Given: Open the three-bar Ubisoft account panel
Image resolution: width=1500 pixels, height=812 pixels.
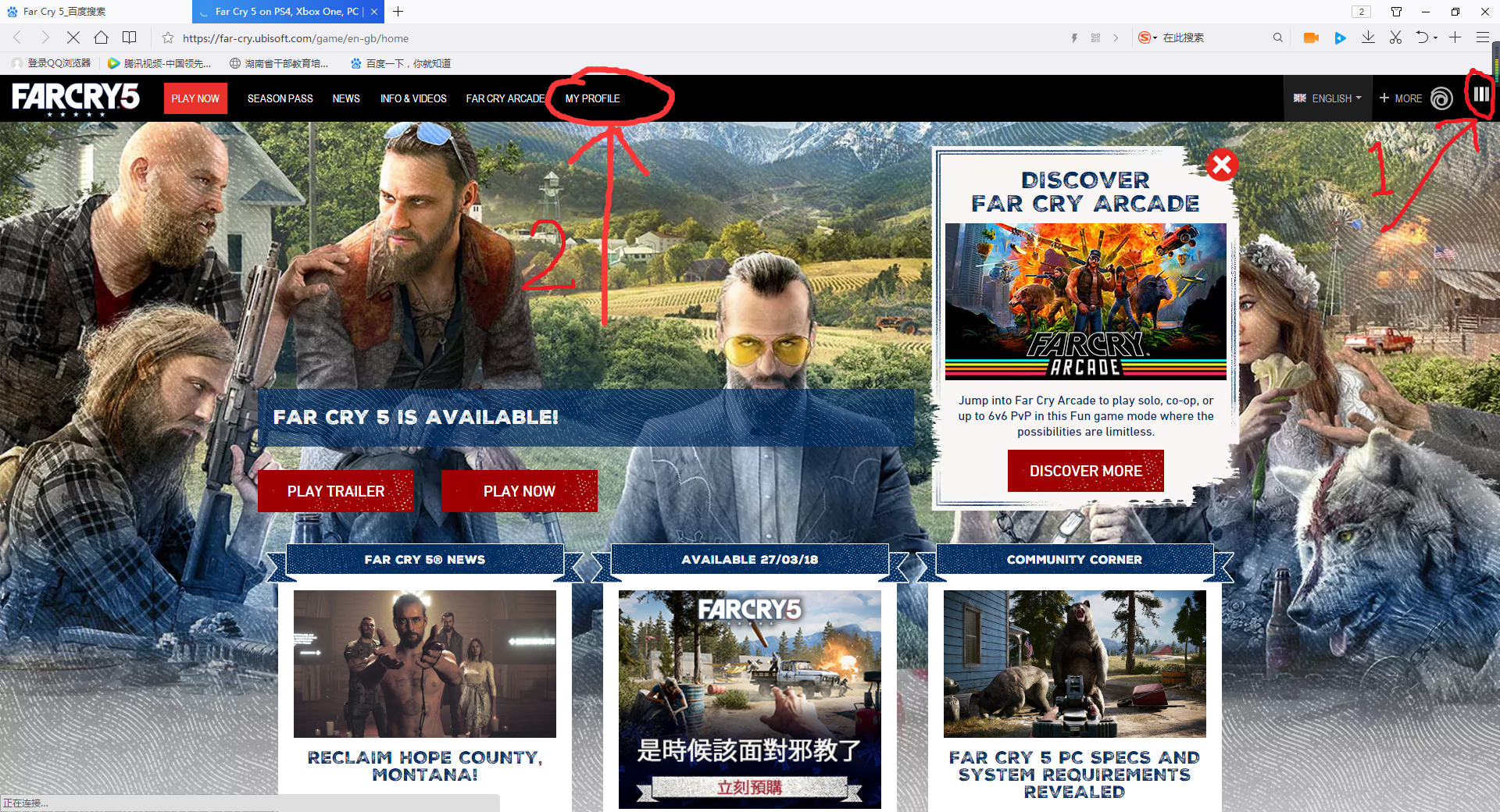Looking at the screenshot, I should coord(1481,94).
